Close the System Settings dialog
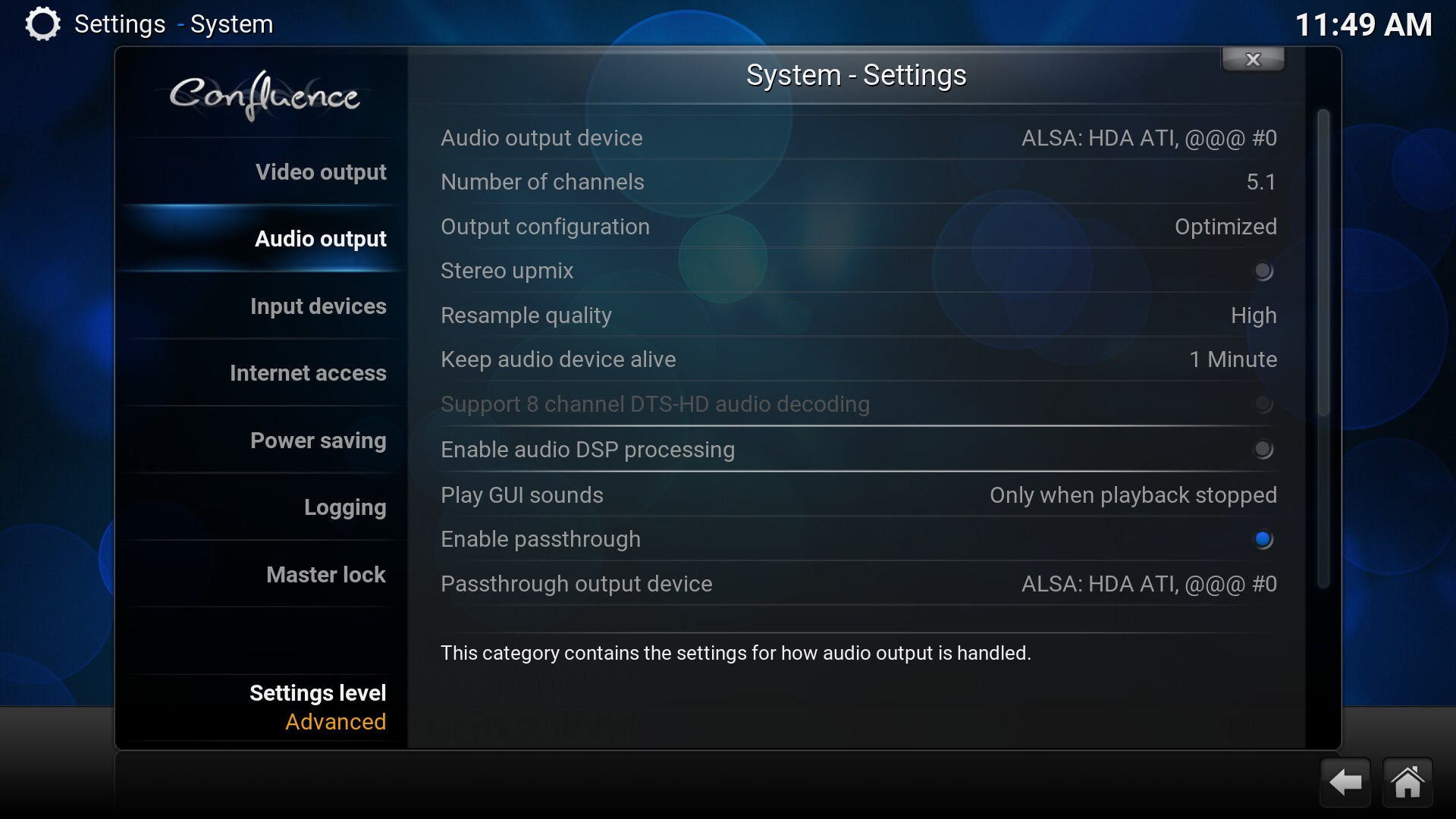Viewport: 1456px width, 819px height. [x=1253, y=59]
